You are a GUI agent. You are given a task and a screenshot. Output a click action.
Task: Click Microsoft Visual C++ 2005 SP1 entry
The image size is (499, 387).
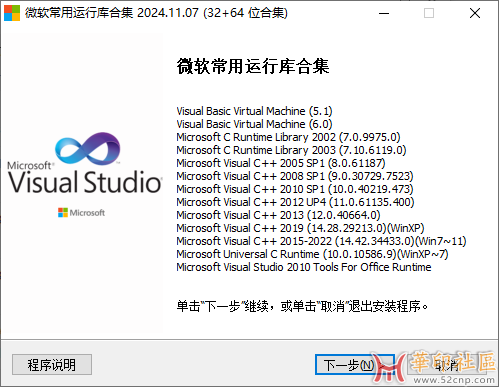[x=281, y=163]
